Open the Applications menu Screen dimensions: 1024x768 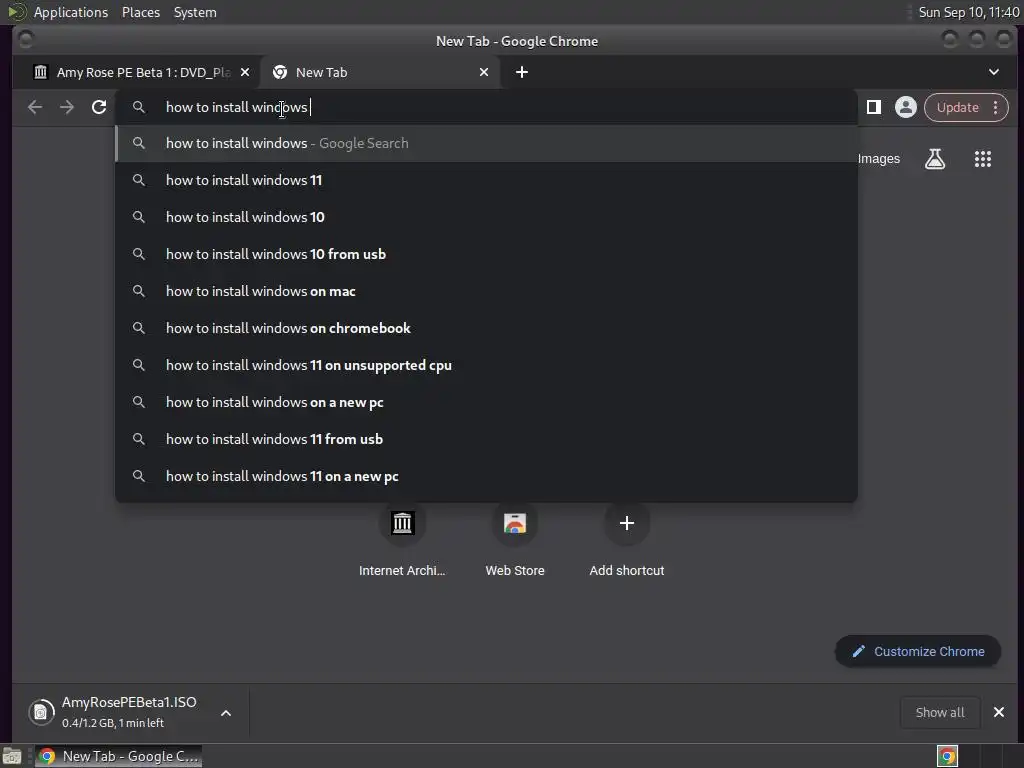click(x=71, y=12)
